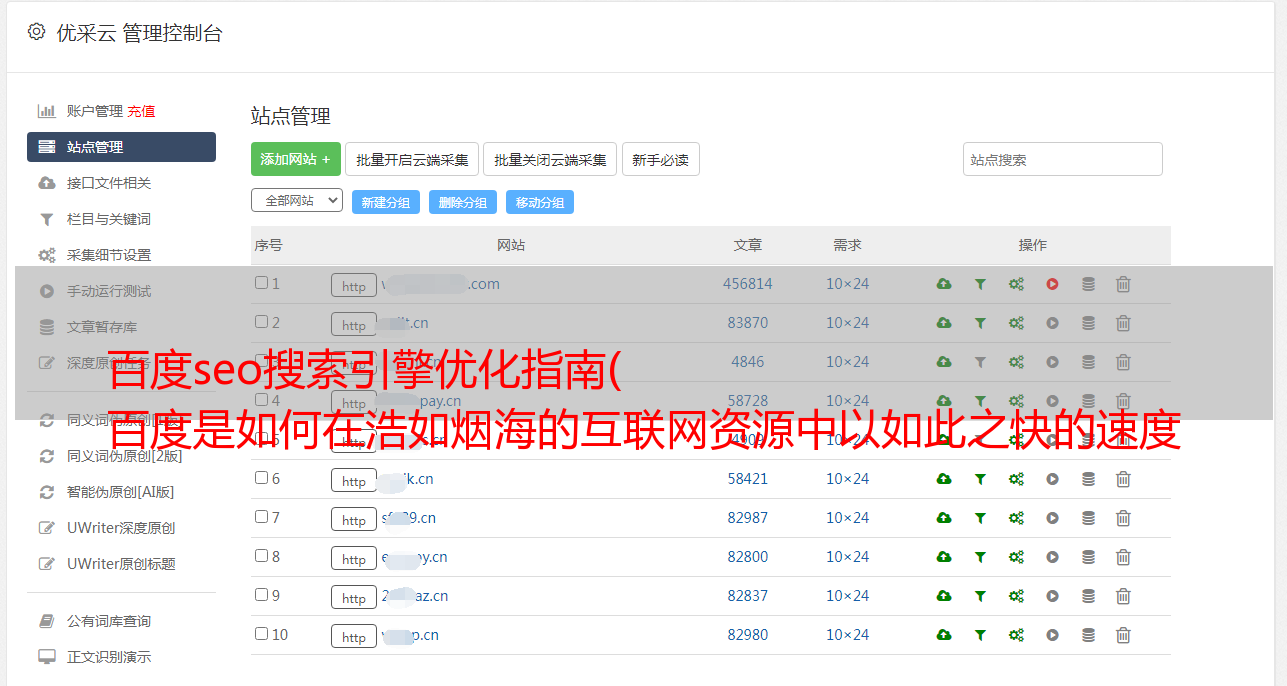The height and width of the screenshot is (686, 1287).
Task: Click the play icon in row 9
Action: coord(1052,596)
